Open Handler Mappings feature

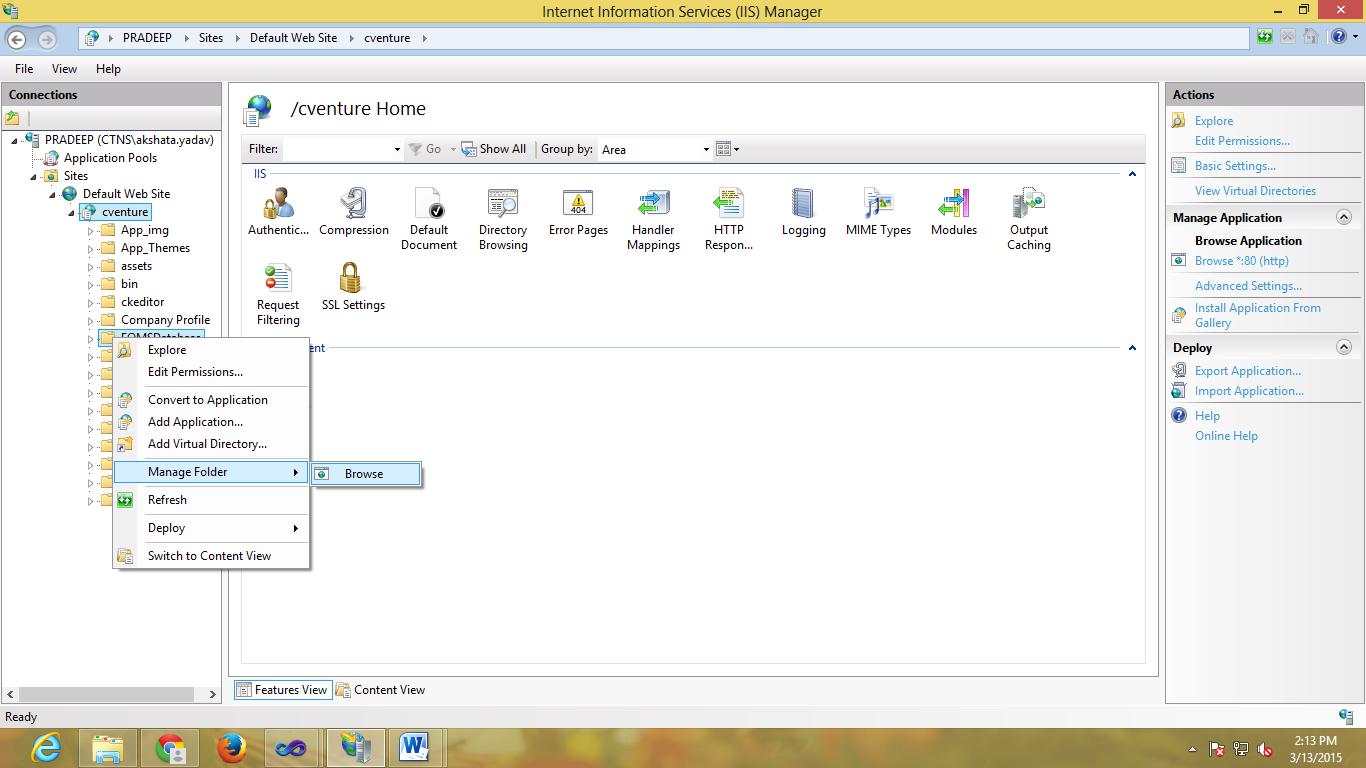(654, 219)
